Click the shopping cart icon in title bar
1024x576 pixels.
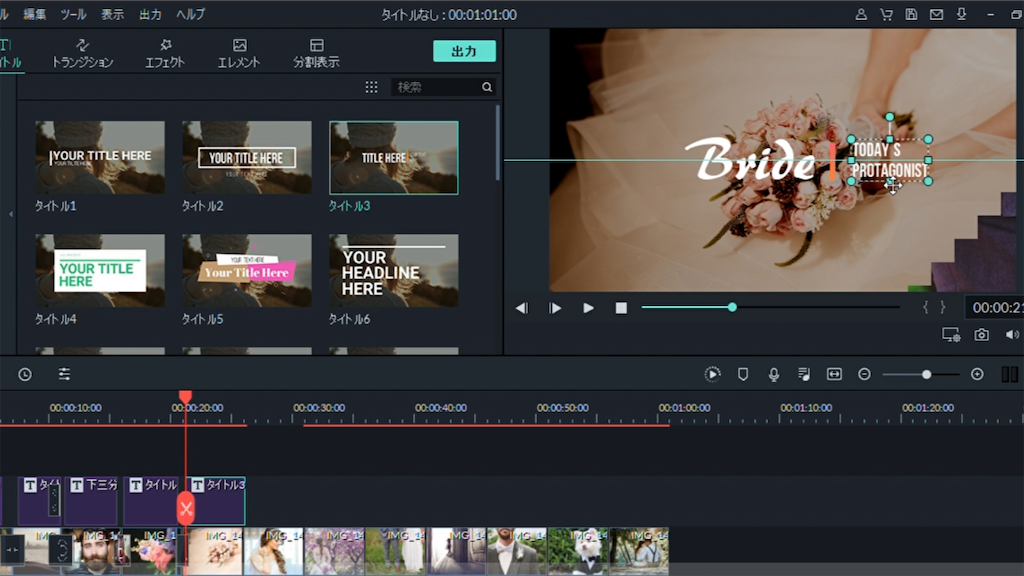pyautogui.click(x=886, y=15)
